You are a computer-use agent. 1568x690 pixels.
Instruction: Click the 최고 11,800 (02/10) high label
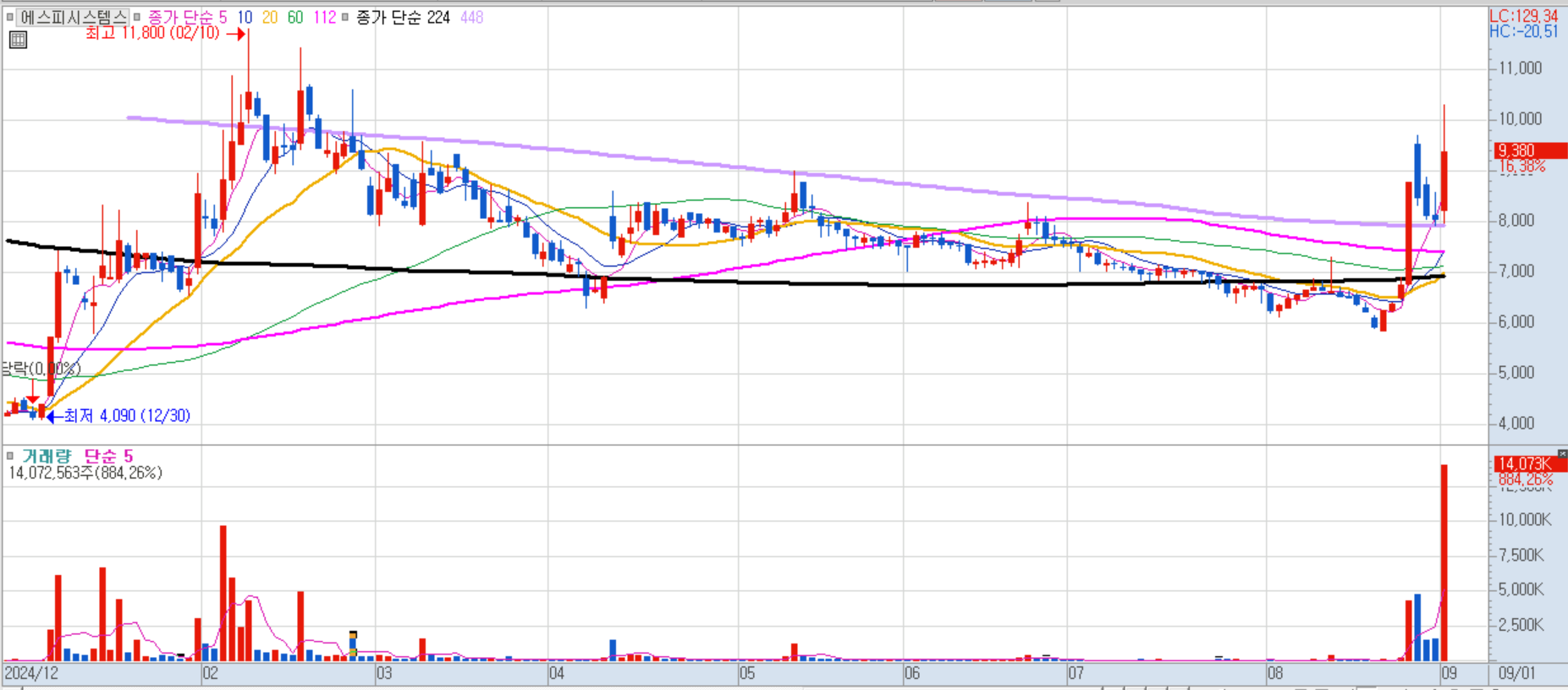point(152,33)
